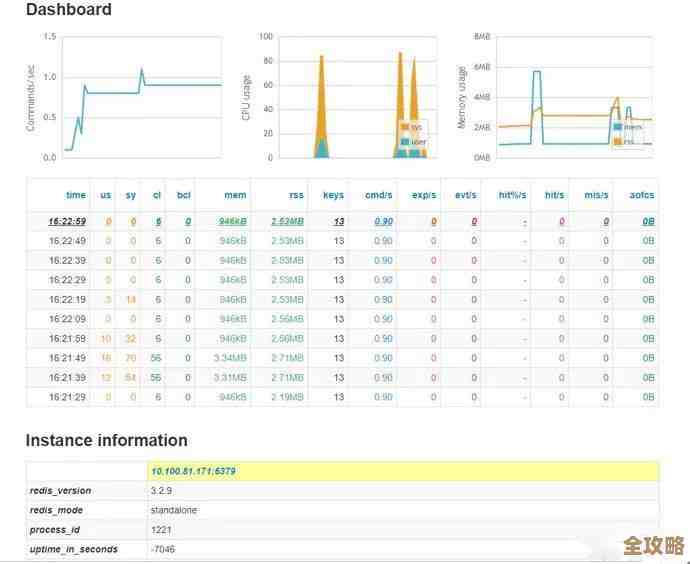Click the underlined 946kB mem value

(x=233, y=221)
